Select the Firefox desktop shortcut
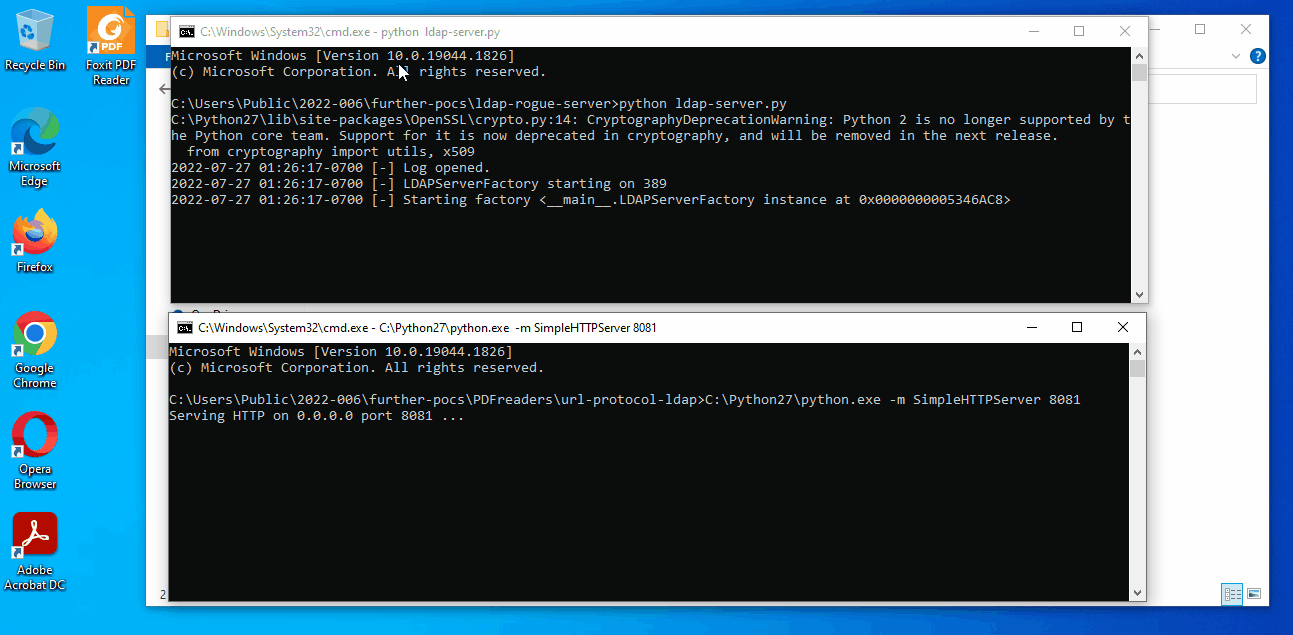 coord(35,241)
